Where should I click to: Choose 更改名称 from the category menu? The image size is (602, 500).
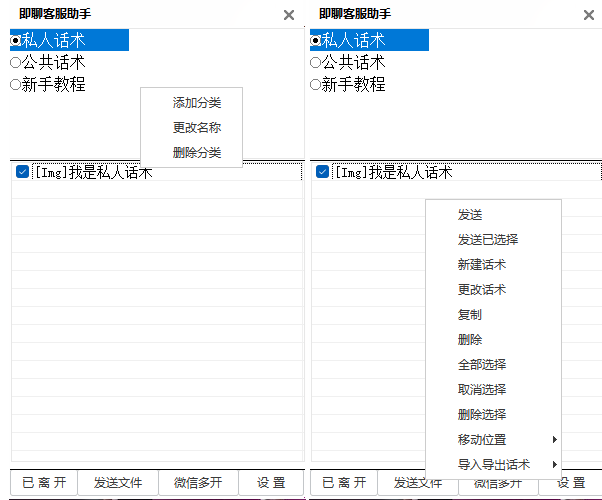click(x=196, y=128)
